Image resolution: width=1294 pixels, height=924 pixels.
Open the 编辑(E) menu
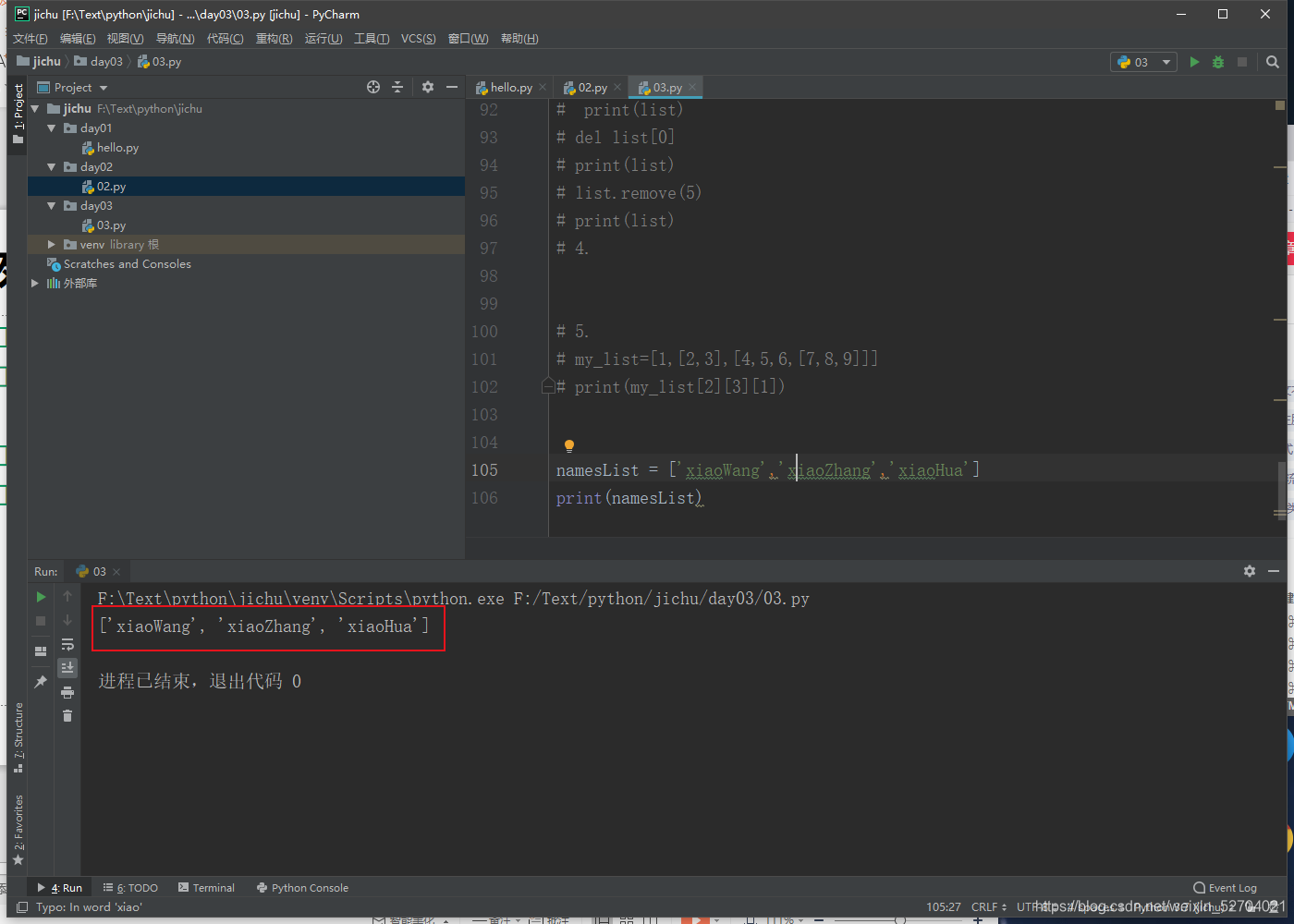[78, 39]
